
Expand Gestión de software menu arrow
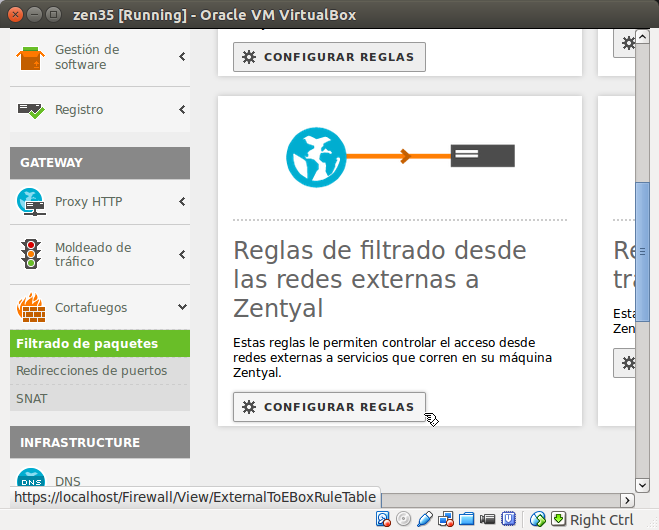tap(182, 57)
